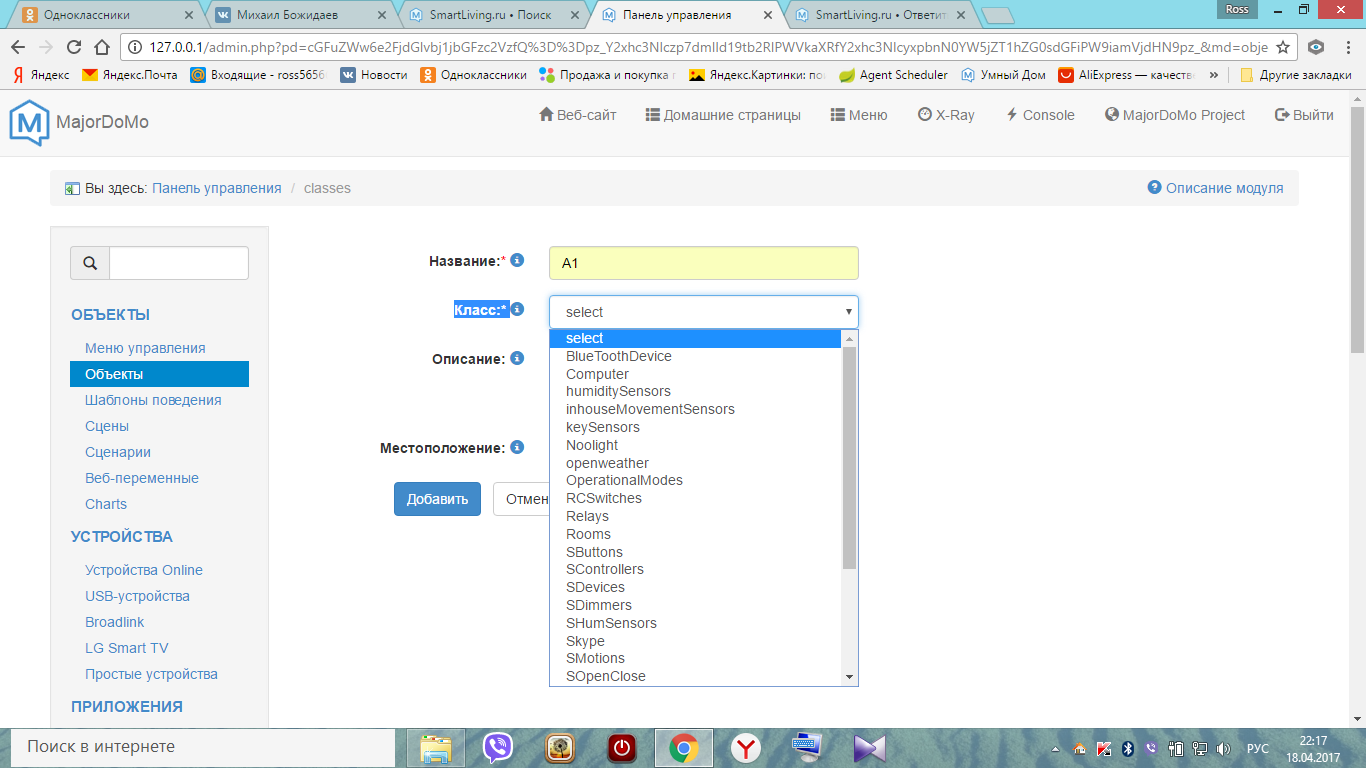Choose Skype from the class dropdown
Screen dimensions: 1366x768
point(696,641)
